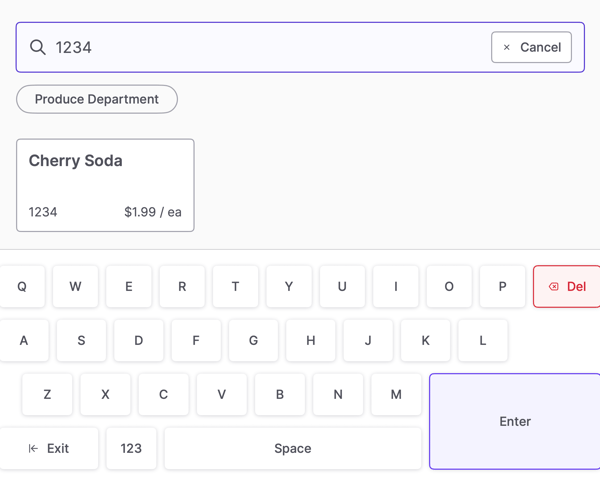This screenshot has width=600, height=478.
Task: Switch keyboard to 123 numeric layout
Action: [131, 448]
